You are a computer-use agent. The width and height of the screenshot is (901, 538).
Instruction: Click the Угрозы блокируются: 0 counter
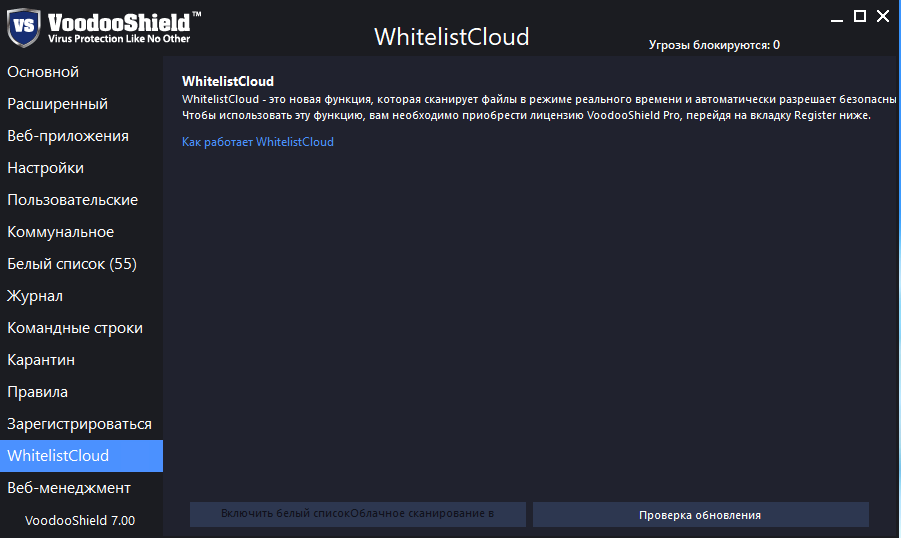pyautogui.click(x=714, y=45)
